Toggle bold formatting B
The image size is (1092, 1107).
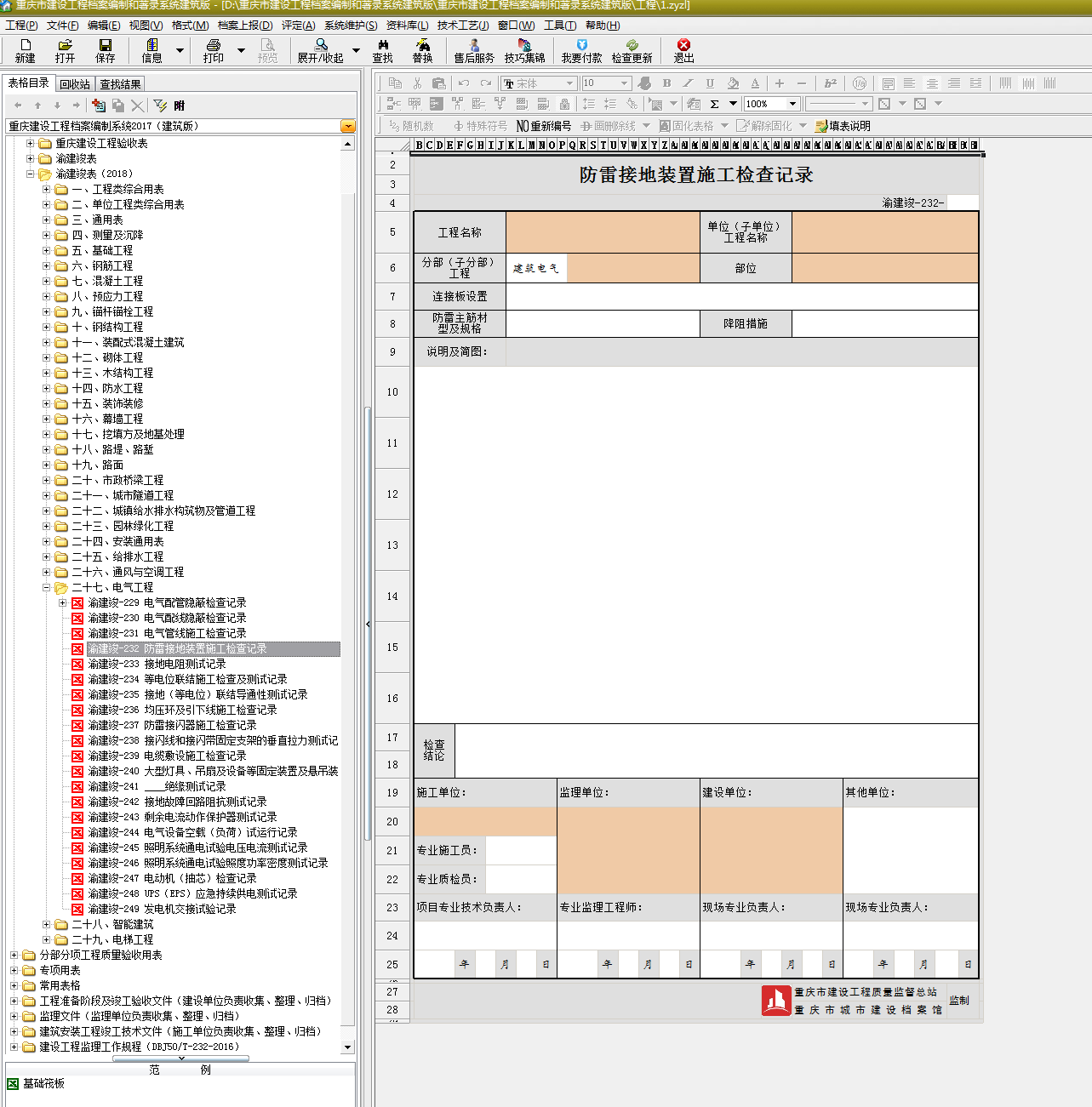pos(666,83)
